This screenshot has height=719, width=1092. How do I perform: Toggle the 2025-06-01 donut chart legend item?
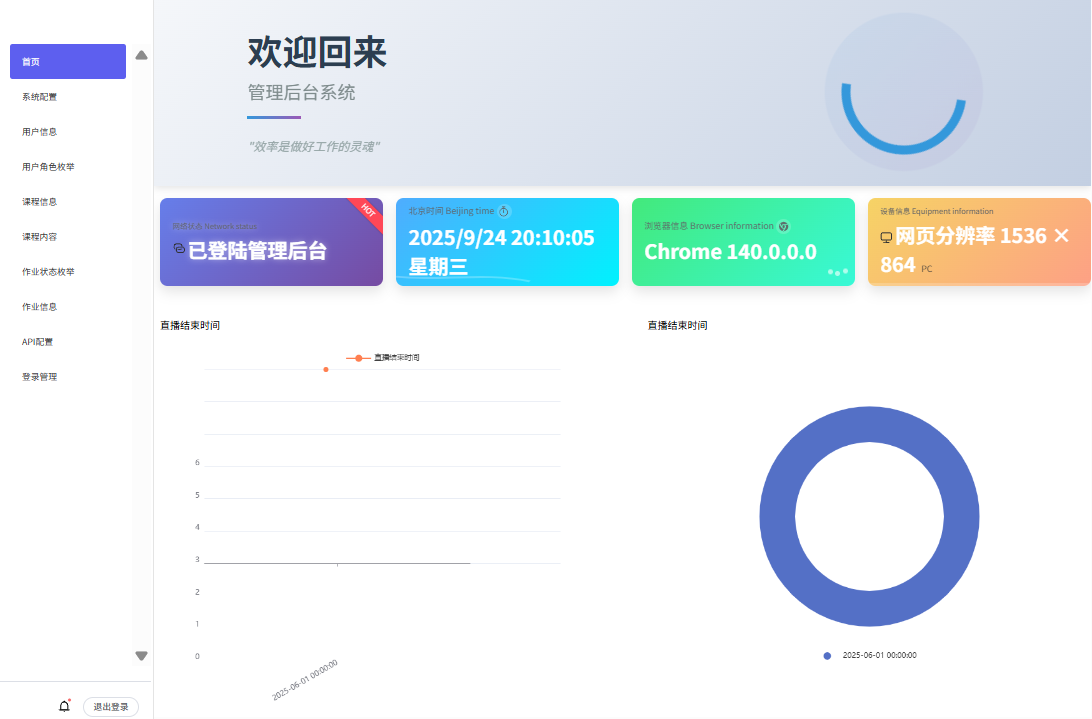click(870, 655)
